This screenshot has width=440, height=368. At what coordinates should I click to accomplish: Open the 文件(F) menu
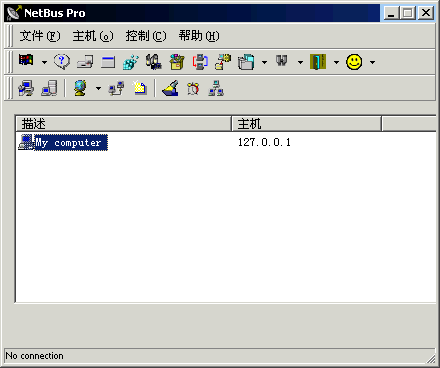[x=40, y=36]
